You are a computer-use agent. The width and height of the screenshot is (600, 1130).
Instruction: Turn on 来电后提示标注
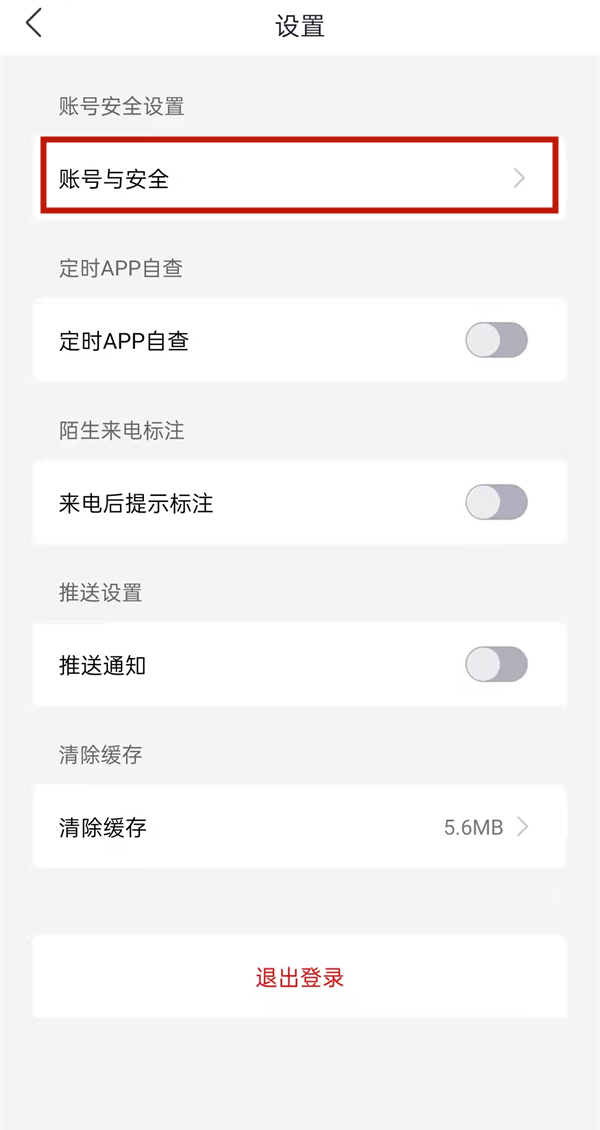click(494, 503)
